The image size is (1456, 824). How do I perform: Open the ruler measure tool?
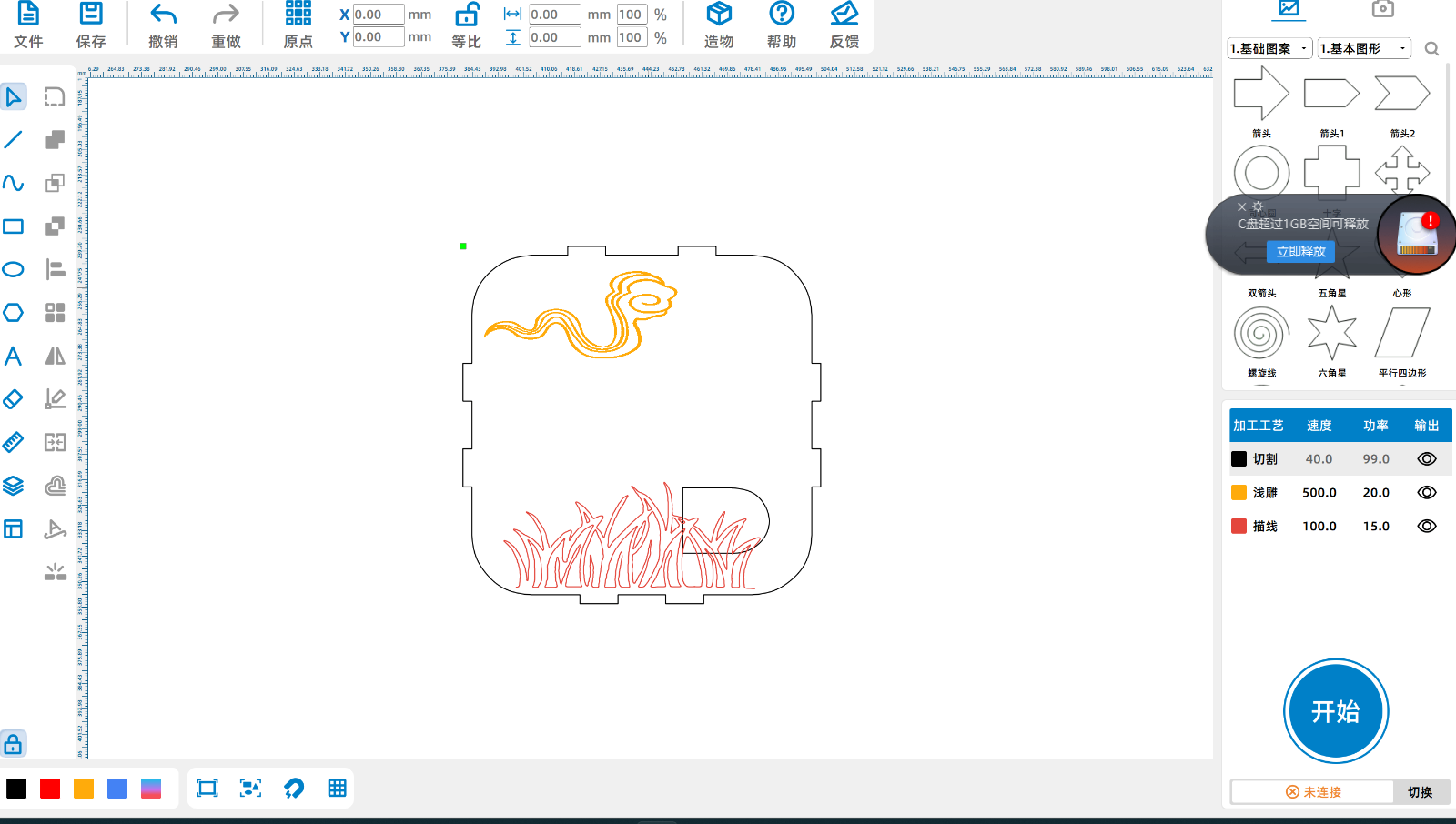(14, 442)
